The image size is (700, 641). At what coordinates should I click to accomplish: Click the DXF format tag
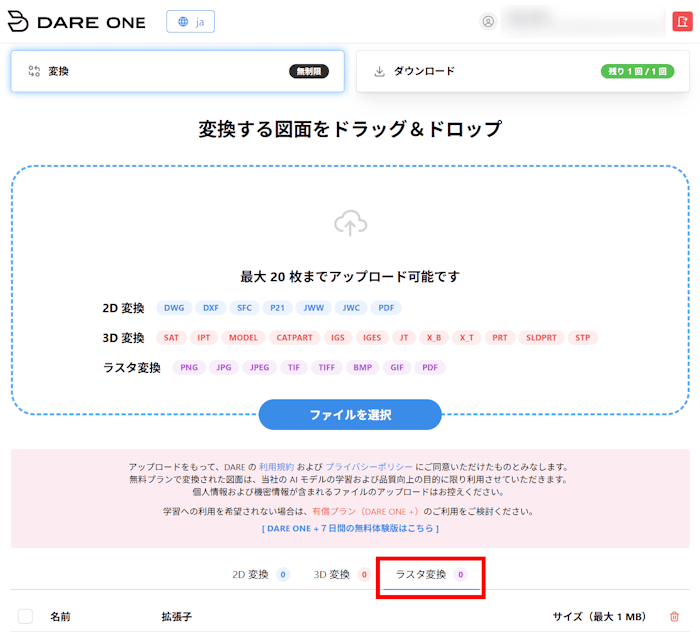[x=211, y=308]
